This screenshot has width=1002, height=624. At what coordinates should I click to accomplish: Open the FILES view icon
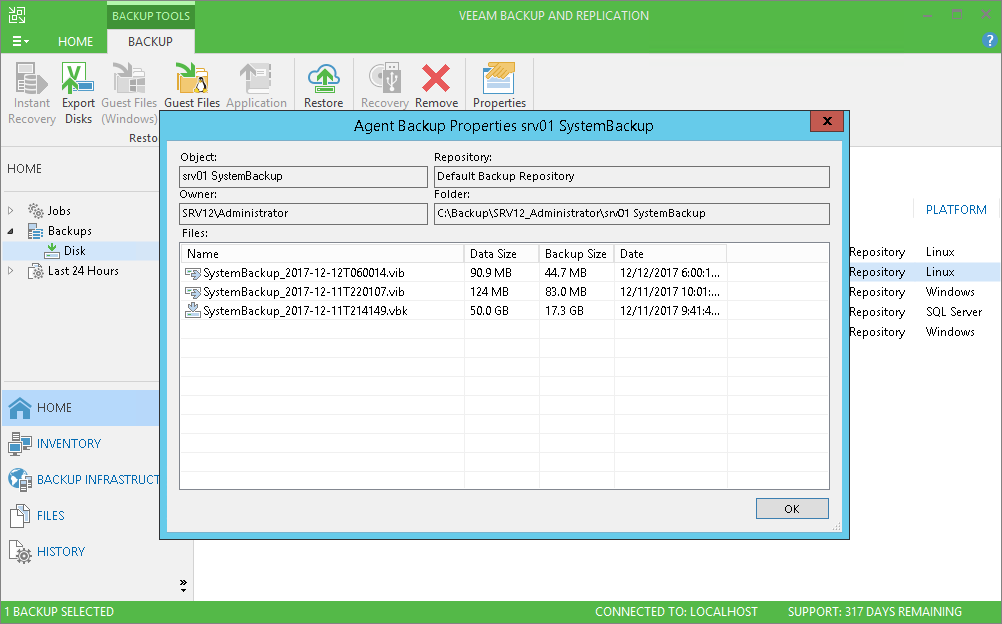(x=20, y=515)
